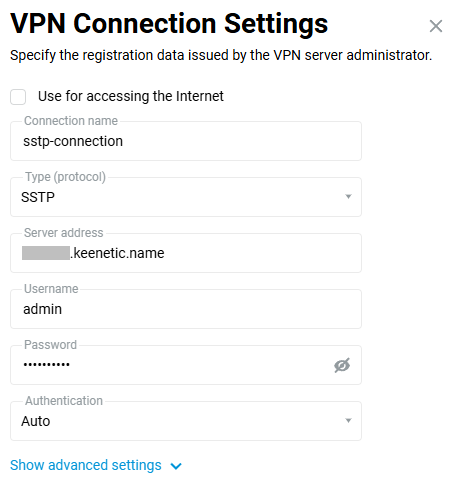Toggle password visibility eye icon
Screen dimensions: 453x486
(342, 365)
